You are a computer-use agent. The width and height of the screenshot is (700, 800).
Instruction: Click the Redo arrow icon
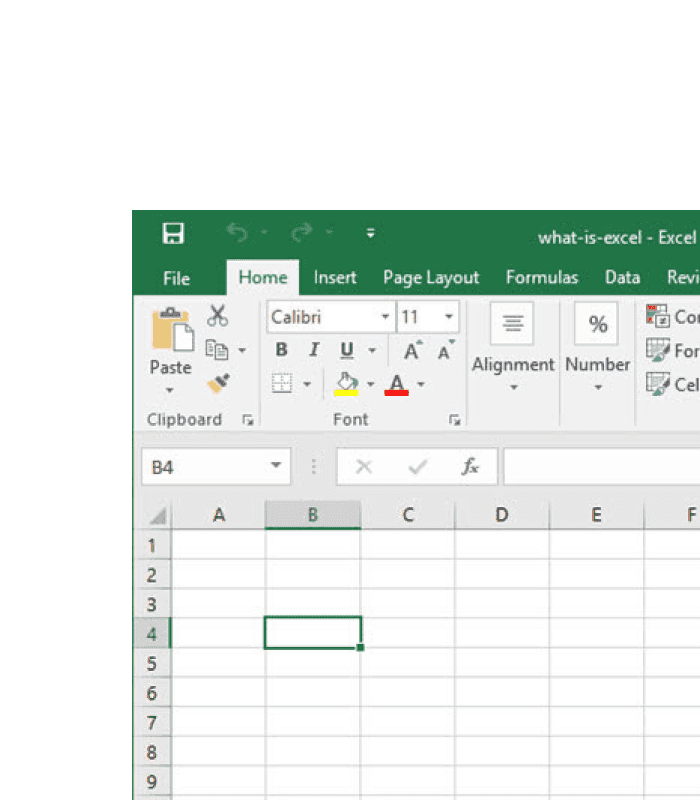coord(302,233)
